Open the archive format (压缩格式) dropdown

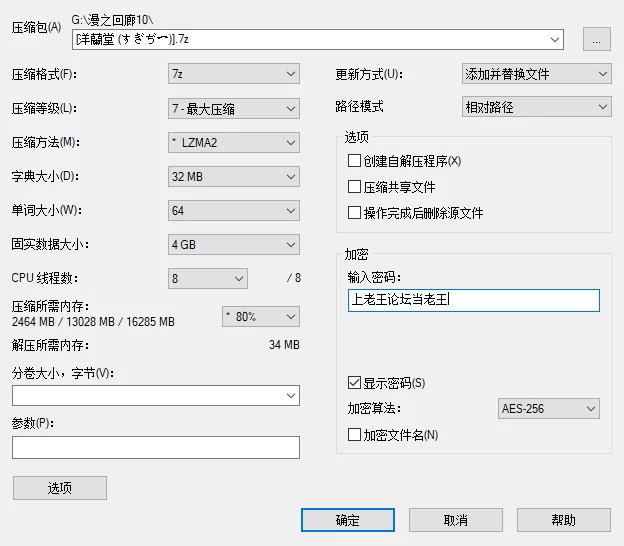pyautogui.click(x=233, y=74)
